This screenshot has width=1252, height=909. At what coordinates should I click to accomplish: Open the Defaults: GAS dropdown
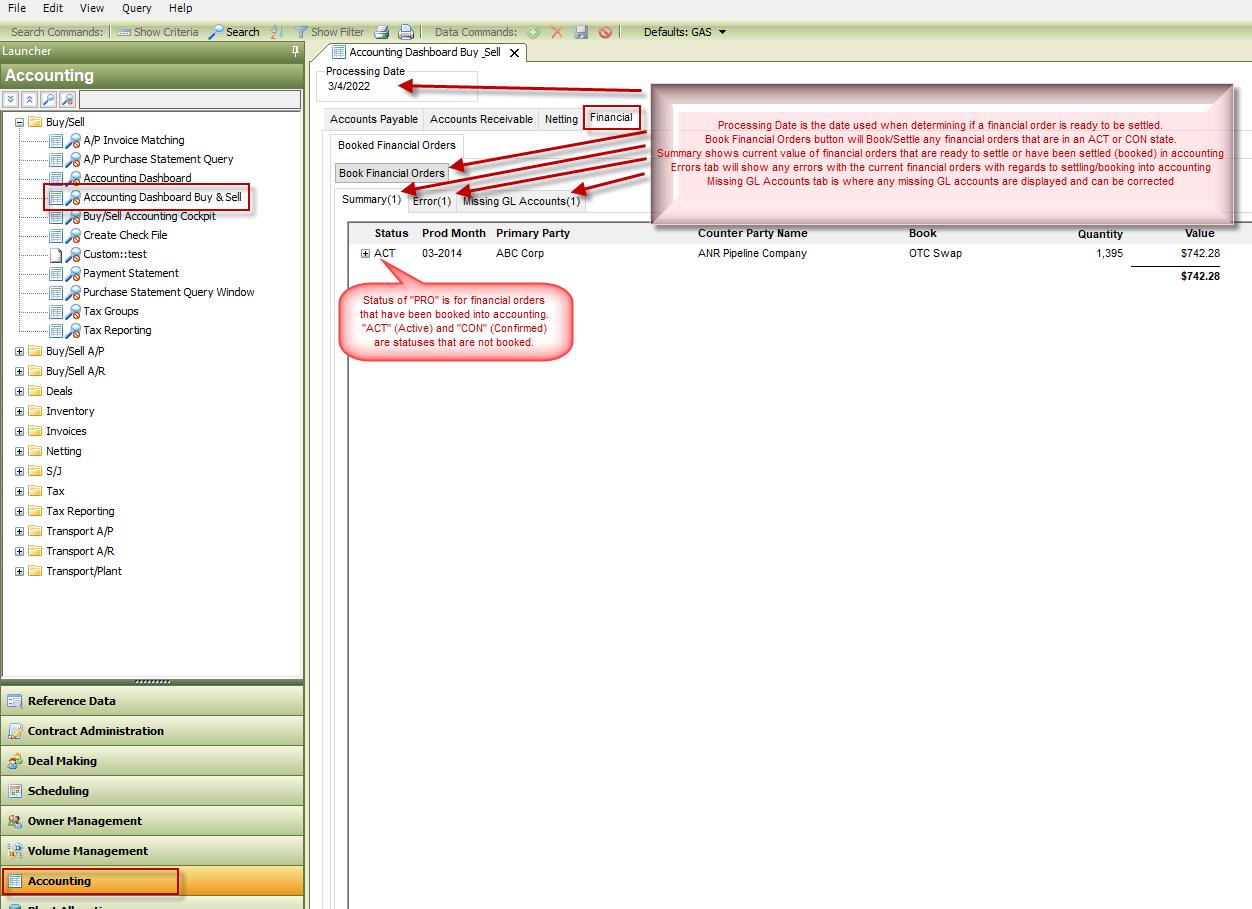click(x=722, y=32)
